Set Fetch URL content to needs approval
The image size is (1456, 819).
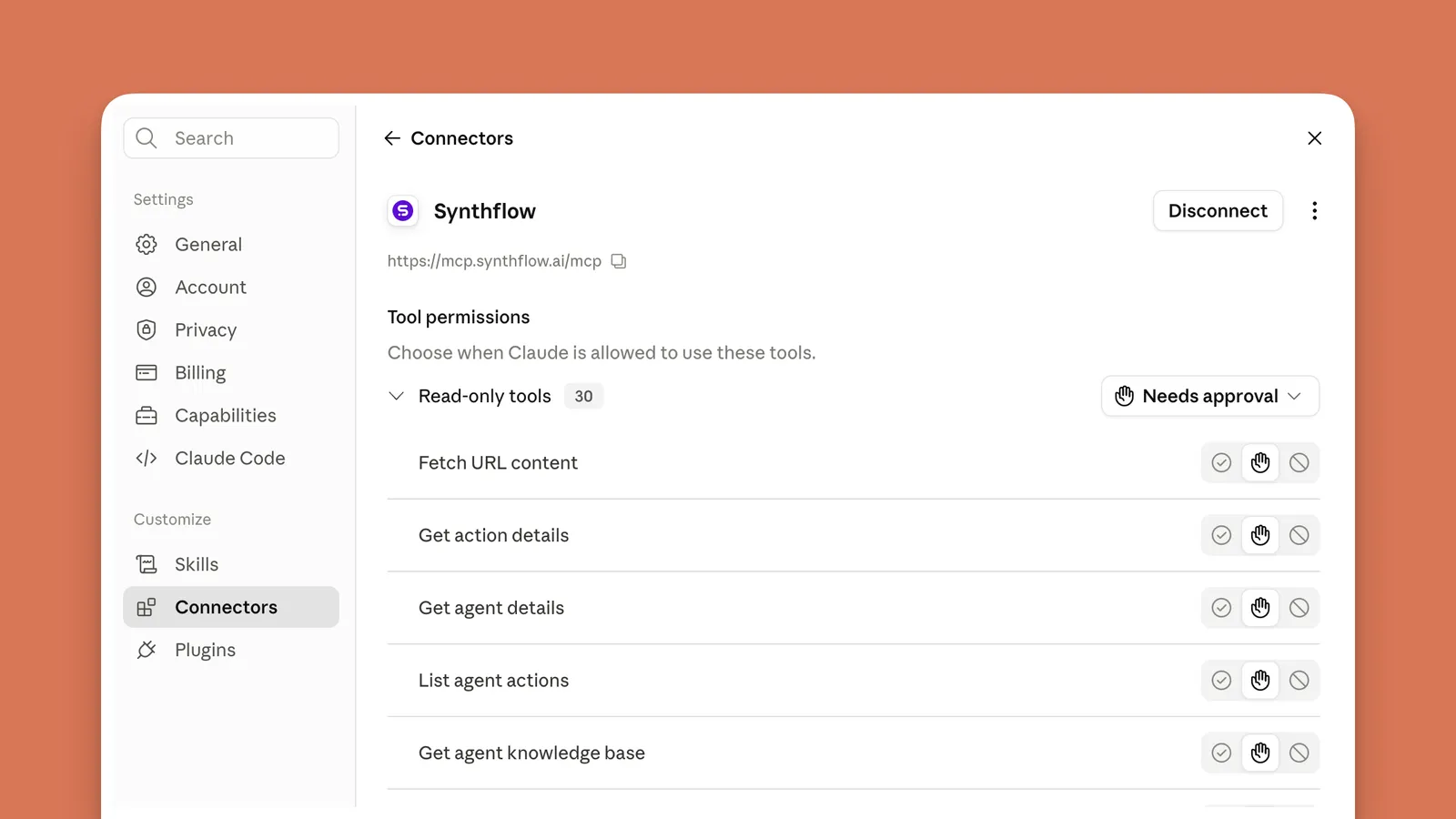(1260, 463)
